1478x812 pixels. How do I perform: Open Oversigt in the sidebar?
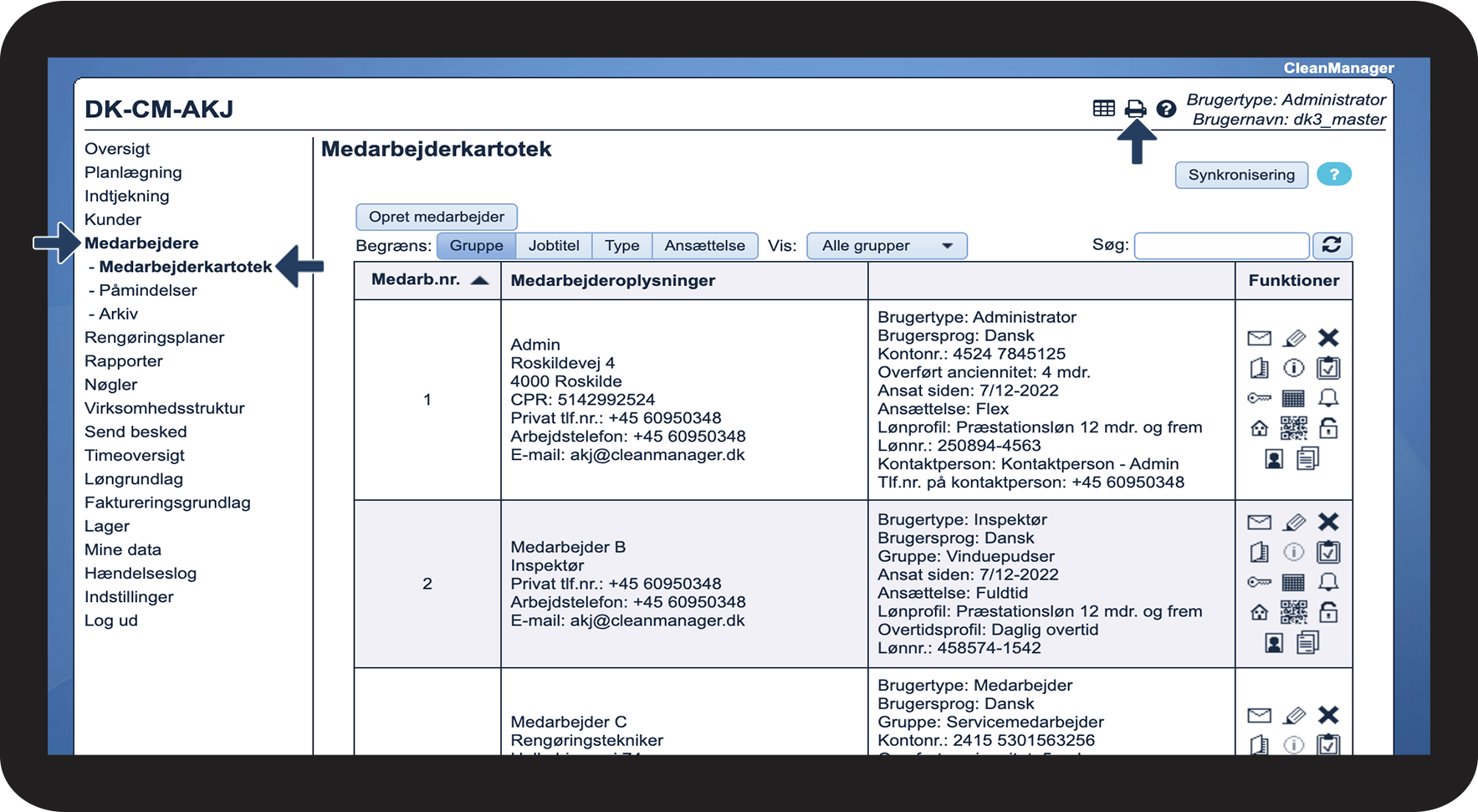[117, 149]
